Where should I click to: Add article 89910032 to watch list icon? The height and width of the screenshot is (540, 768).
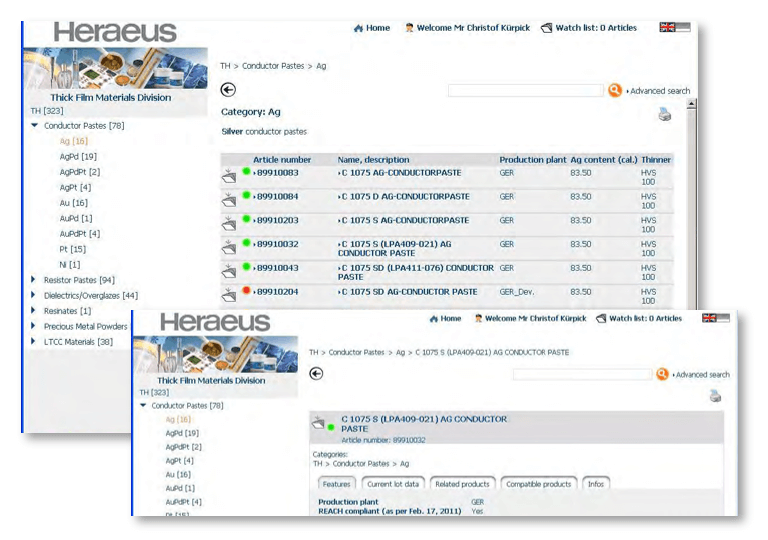[x=229, y=247]
